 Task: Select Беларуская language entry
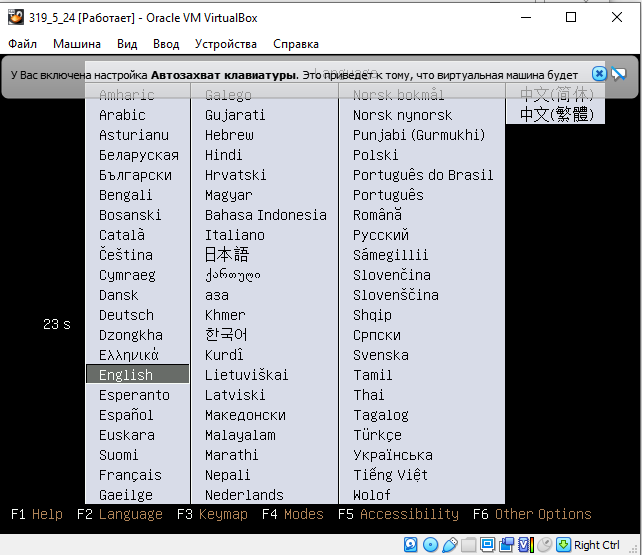139,155
